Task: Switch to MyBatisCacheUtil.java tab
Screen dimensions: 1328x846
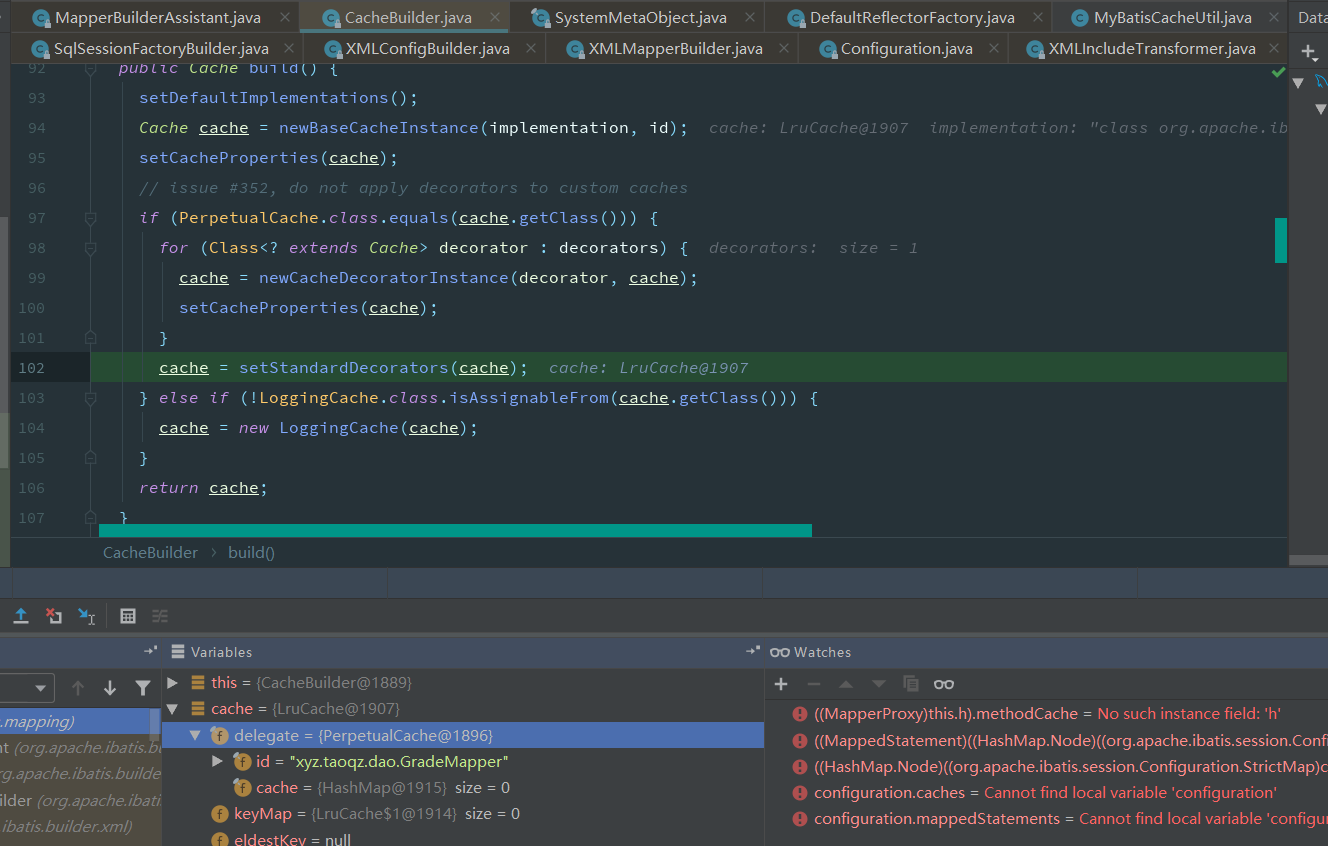Action: [1172, 17]
